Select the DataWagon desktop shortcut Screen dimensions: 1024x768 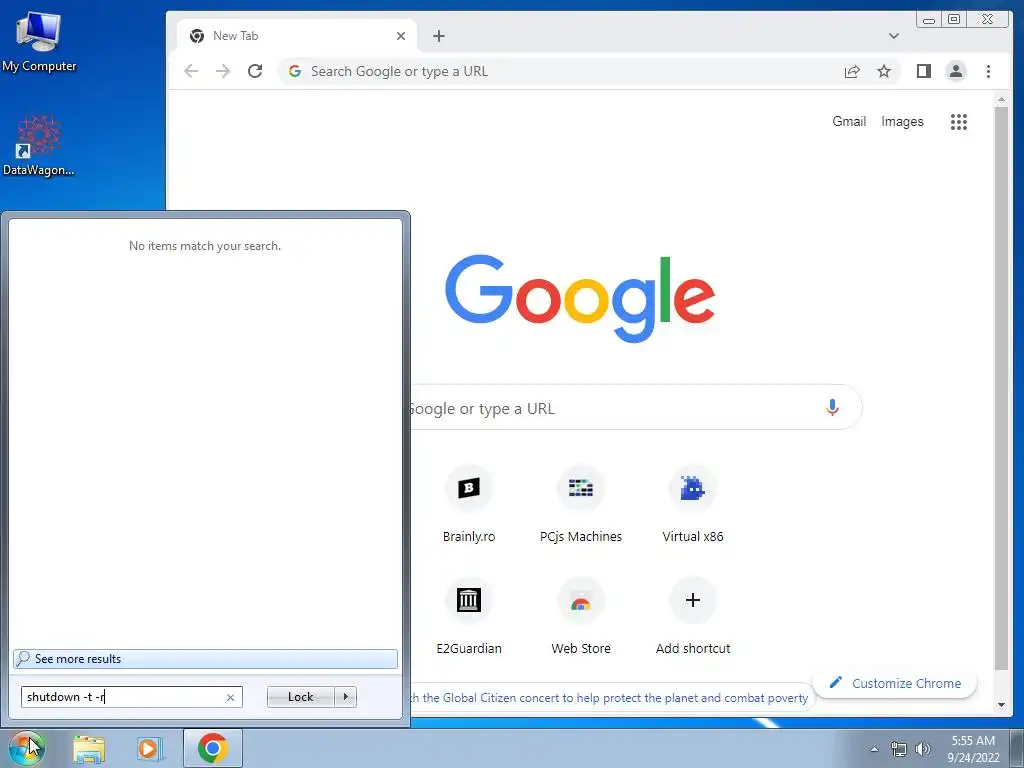(39, 146)
